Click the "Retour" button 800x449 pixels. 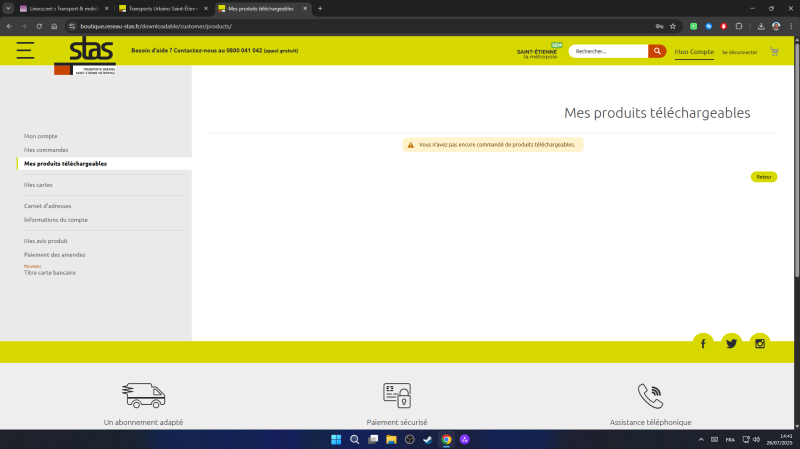[763, 177]
